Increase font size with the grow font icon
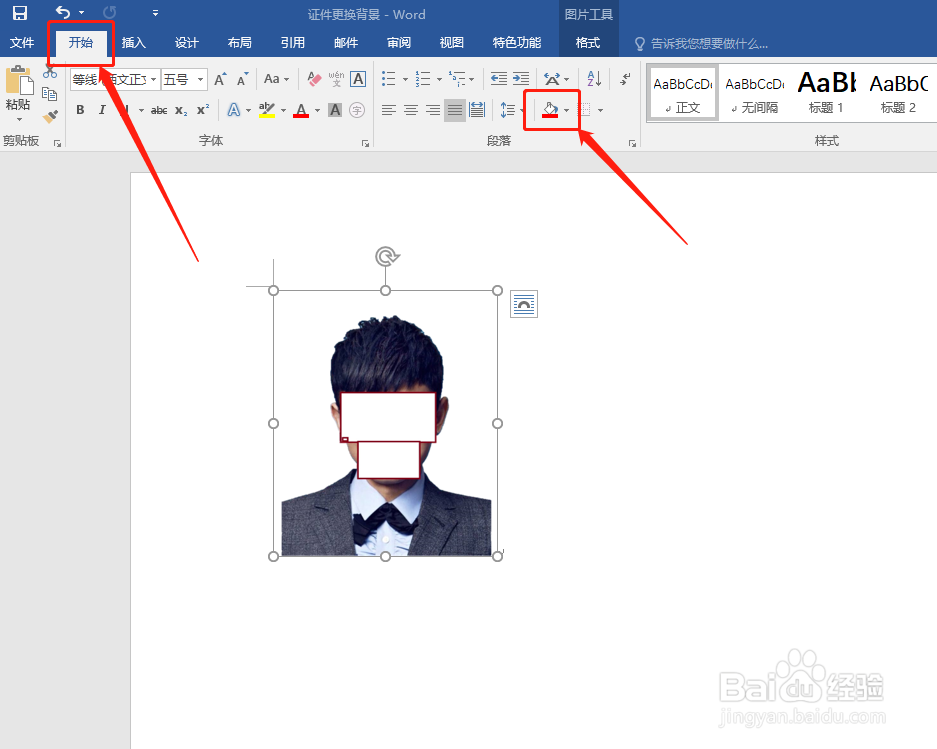This screenshot has height=749, width=937. coord(221,79)
